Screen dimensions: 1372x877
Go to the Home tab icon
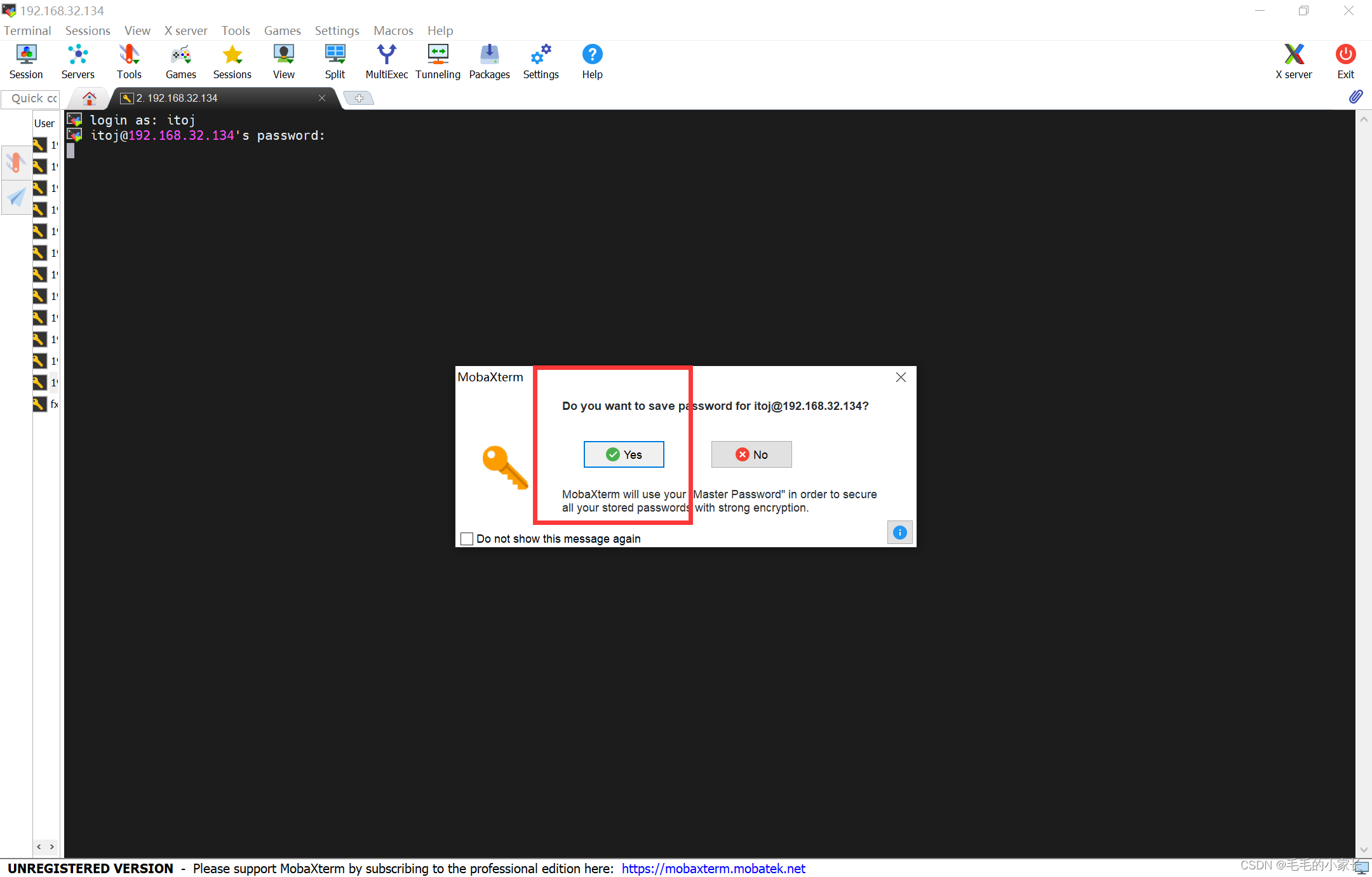90,98
